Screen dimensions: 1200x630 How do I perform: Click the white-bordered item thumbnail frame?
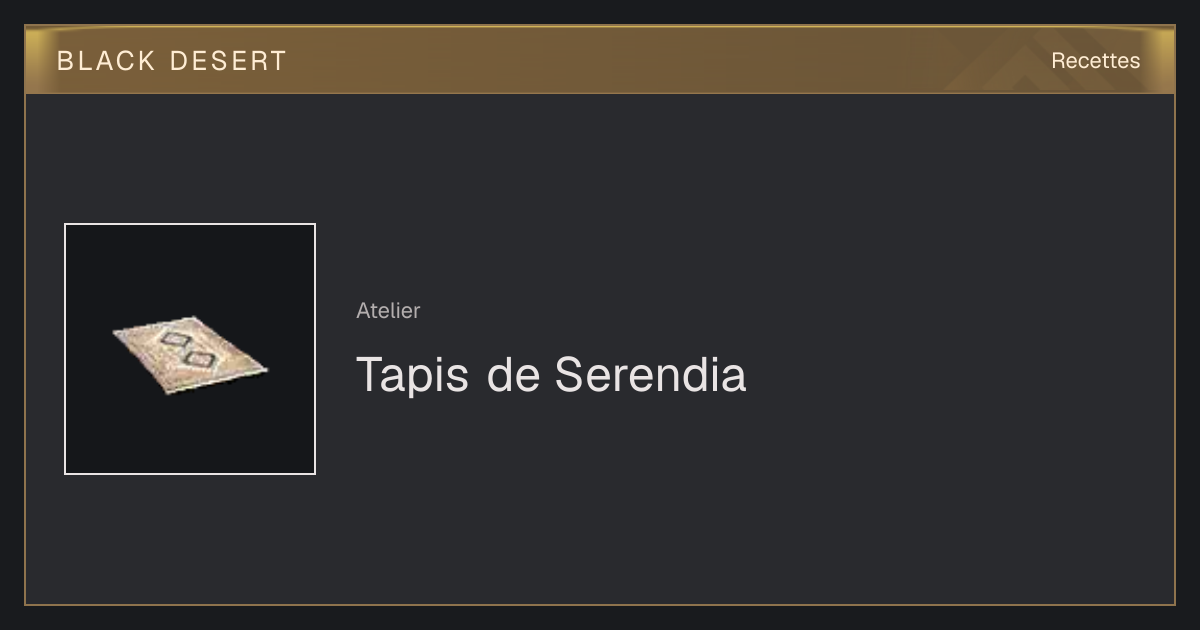pos(190,349)
